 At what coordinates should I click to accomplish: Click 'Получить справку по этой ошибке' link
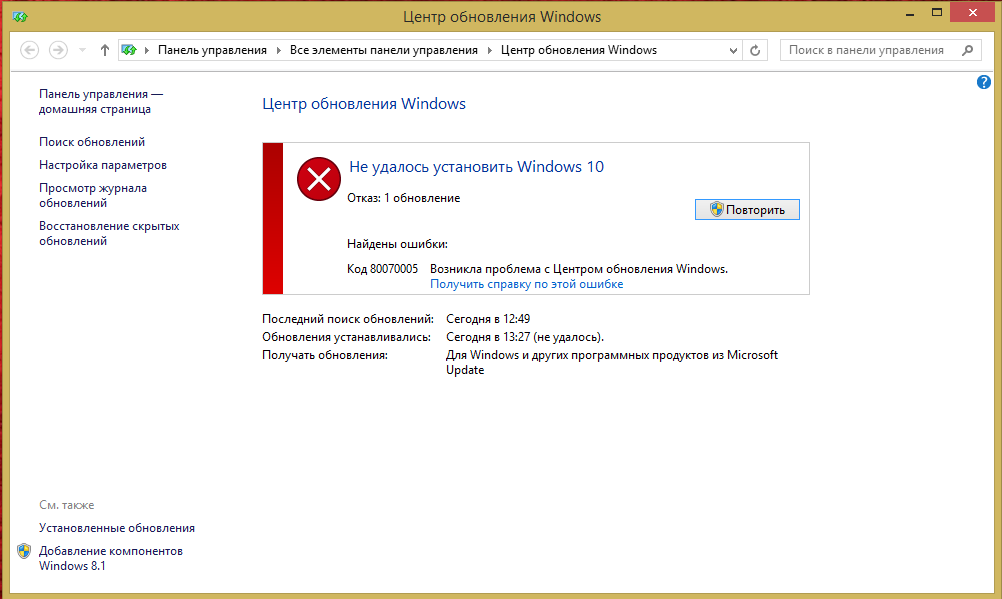527,284
